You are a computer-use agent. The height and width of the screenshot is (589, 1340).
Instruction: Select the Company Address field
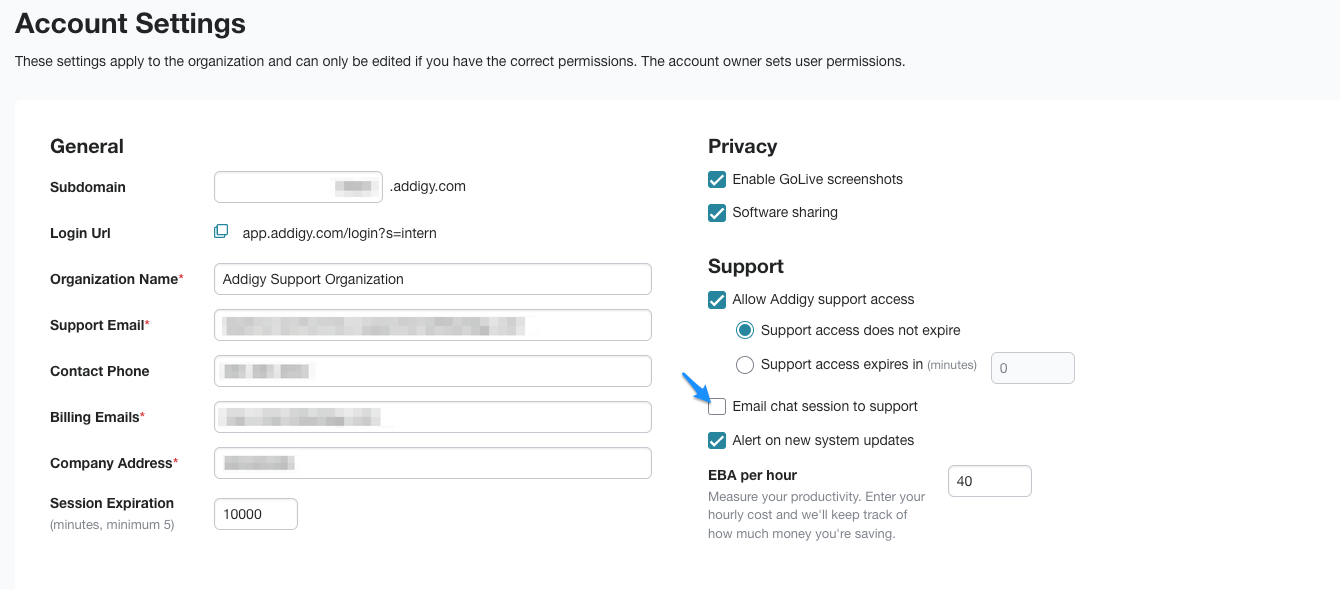click(433, 463)
